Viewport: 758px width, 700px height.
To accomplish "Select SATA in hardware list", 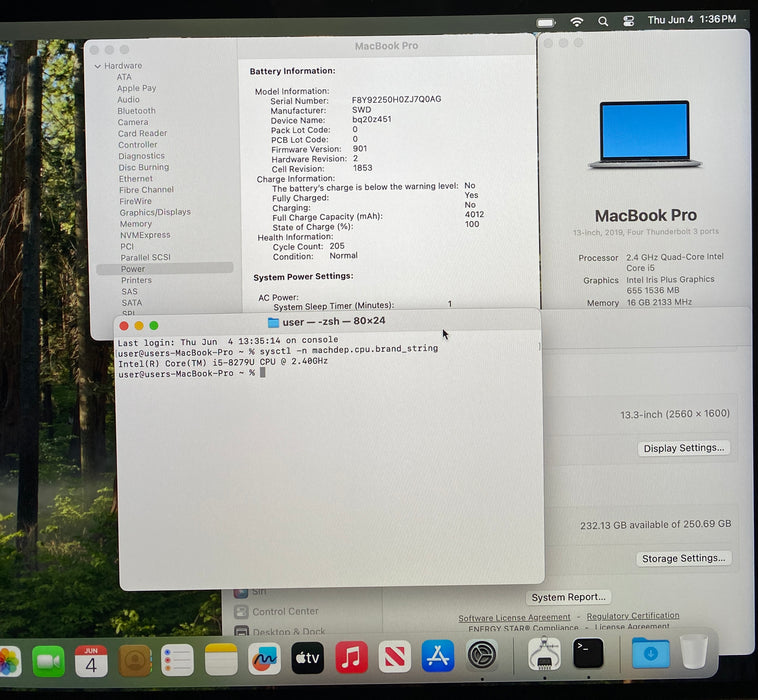I will [132, 303].
